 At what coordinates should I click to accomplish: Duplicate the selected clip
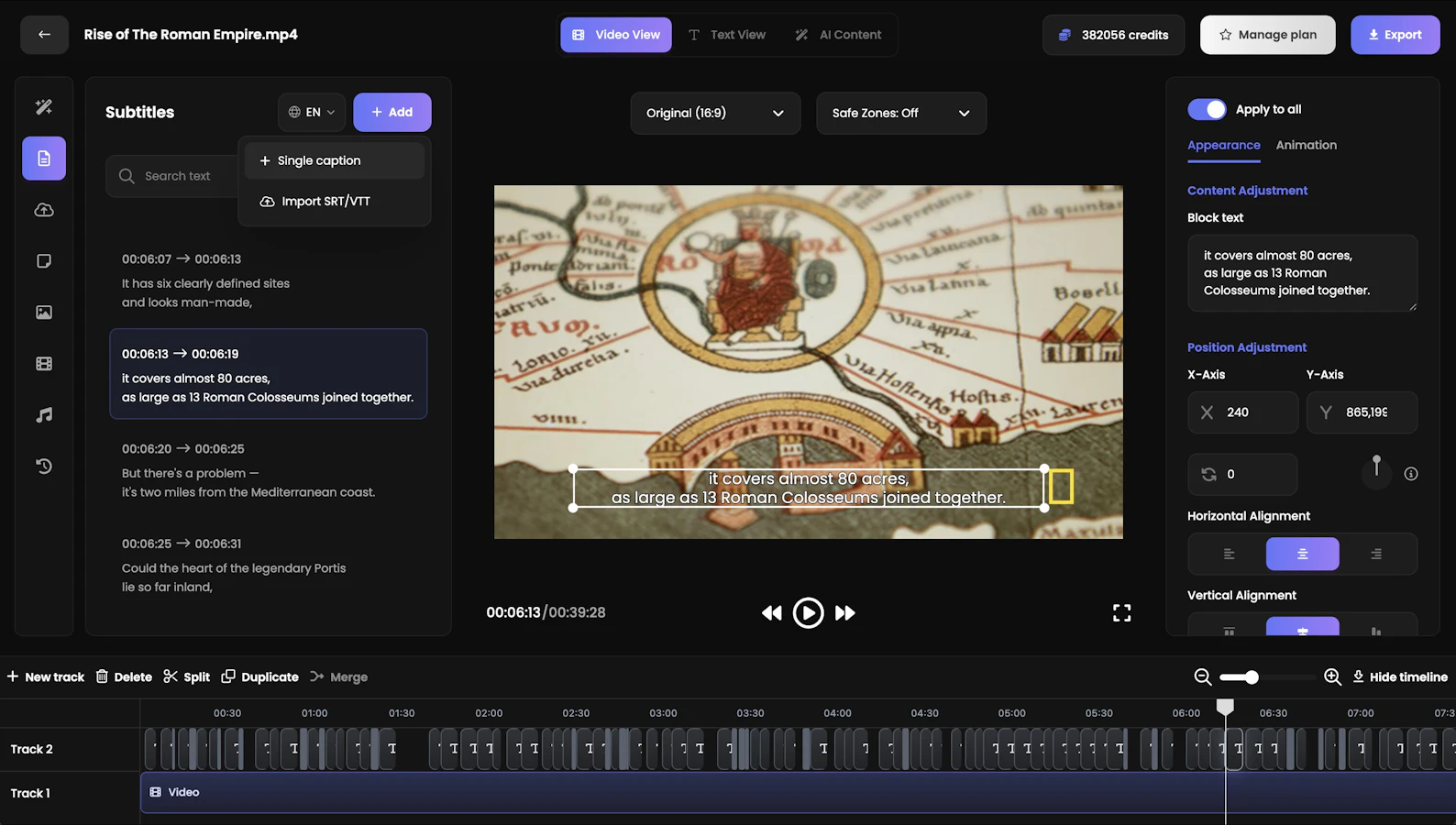(260, 676)
